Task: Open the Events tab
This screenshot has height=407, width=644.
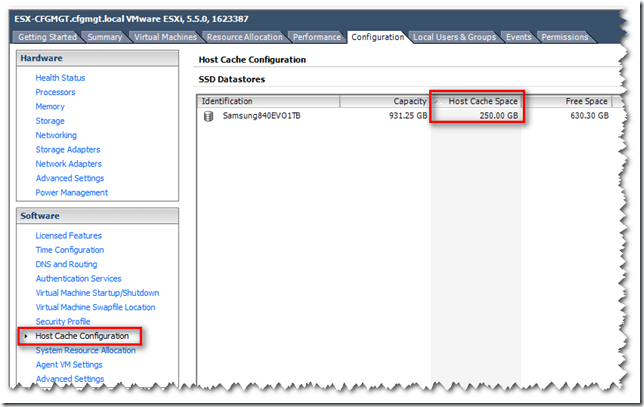Action: click(x=518, y=37)
